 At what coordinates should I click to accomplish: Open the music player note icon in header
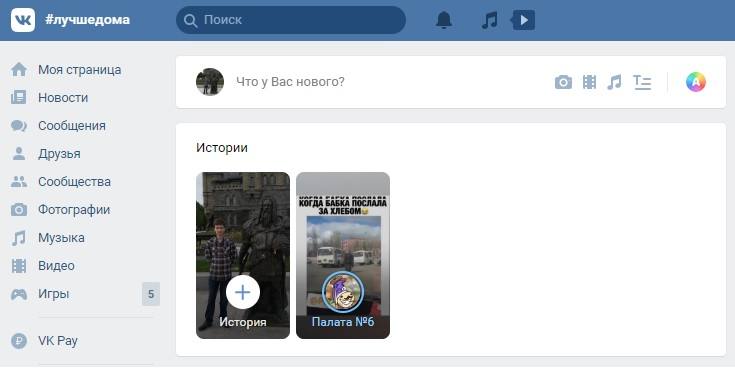tap(489, 20)
